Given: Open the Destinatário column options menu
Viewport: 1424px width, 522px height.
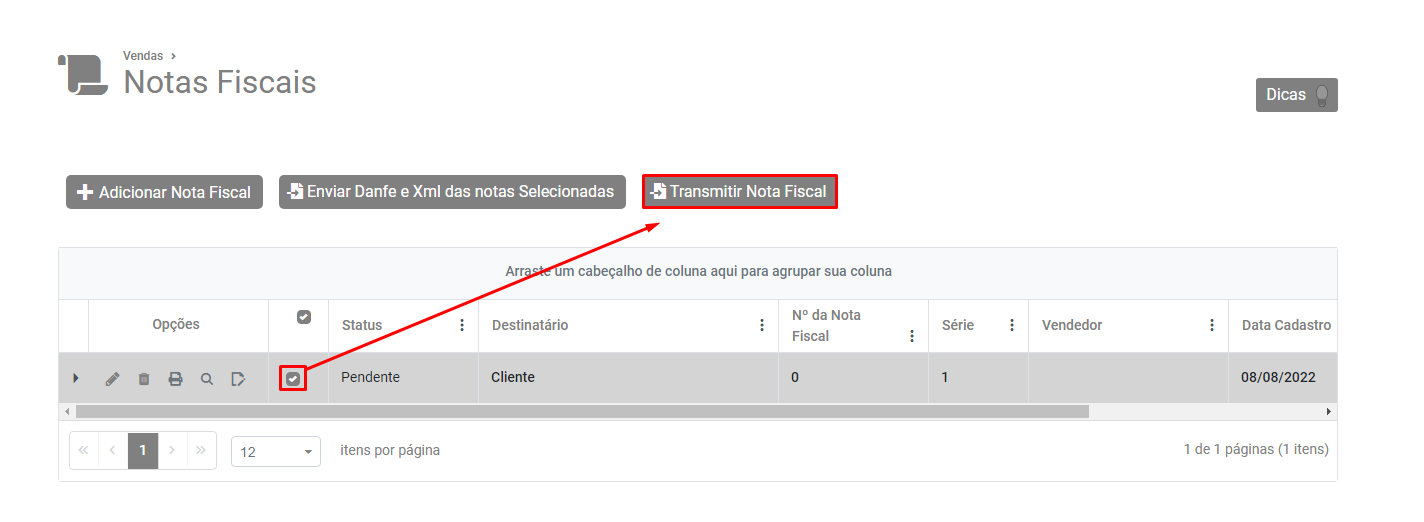Looking at the screenshot, I should coord(762,325).
